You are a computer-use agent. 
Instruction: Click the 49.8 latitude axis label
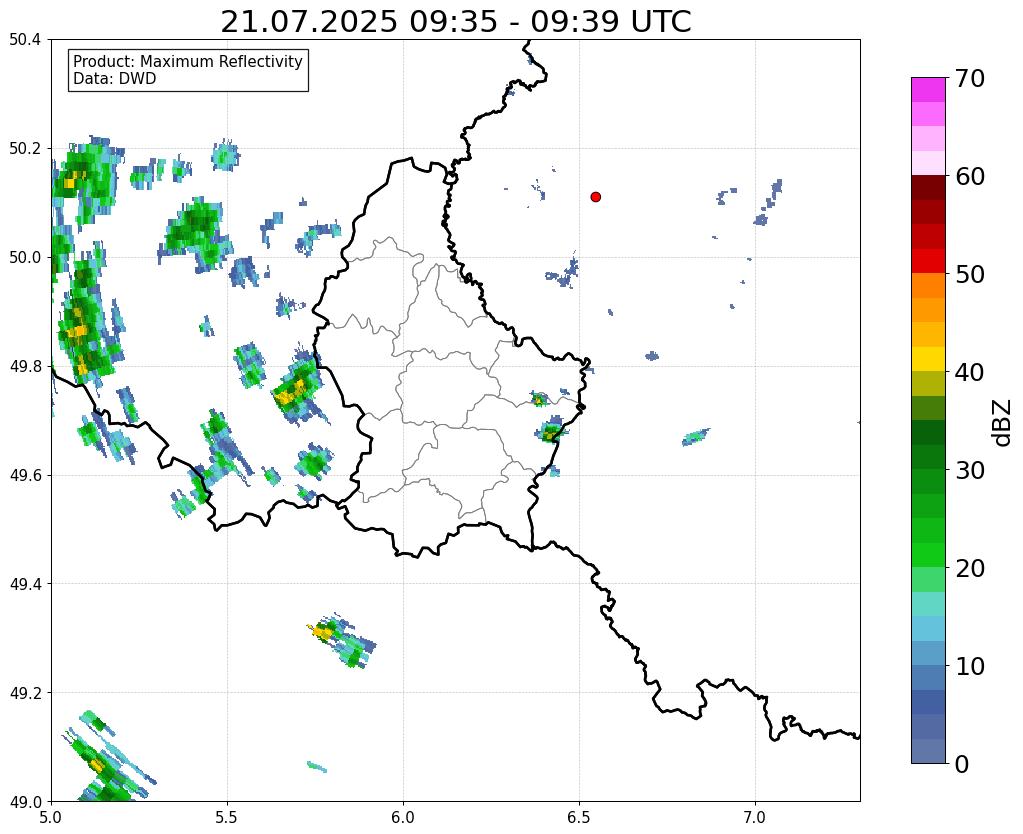tap(25, 366)
